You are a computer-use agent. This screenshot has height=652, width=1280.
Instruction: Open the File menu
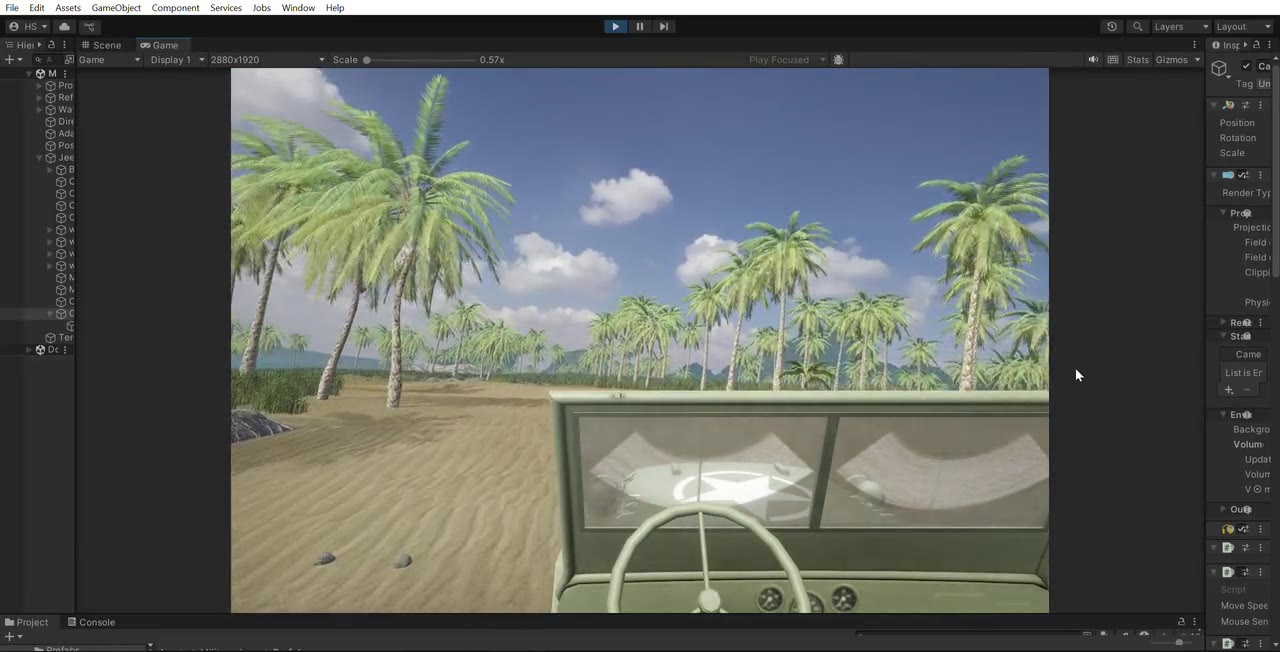pos(12,8)
